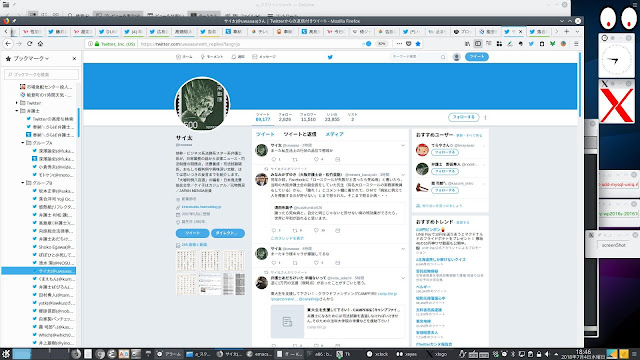
Task: Toggle the sidebar icon in Firefox toolbar
Action: pos(478,44)
